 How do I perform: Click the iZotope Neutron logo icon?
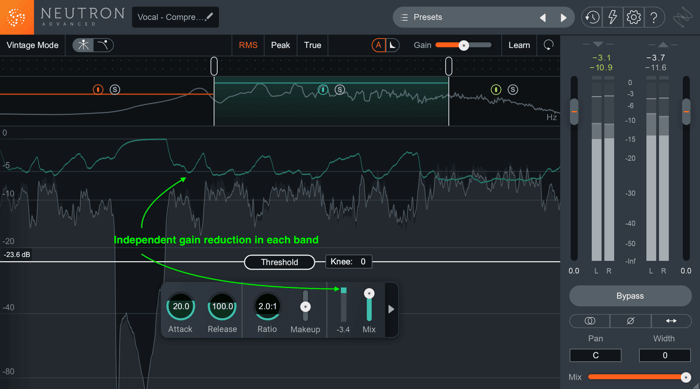[x=17, y=17]
